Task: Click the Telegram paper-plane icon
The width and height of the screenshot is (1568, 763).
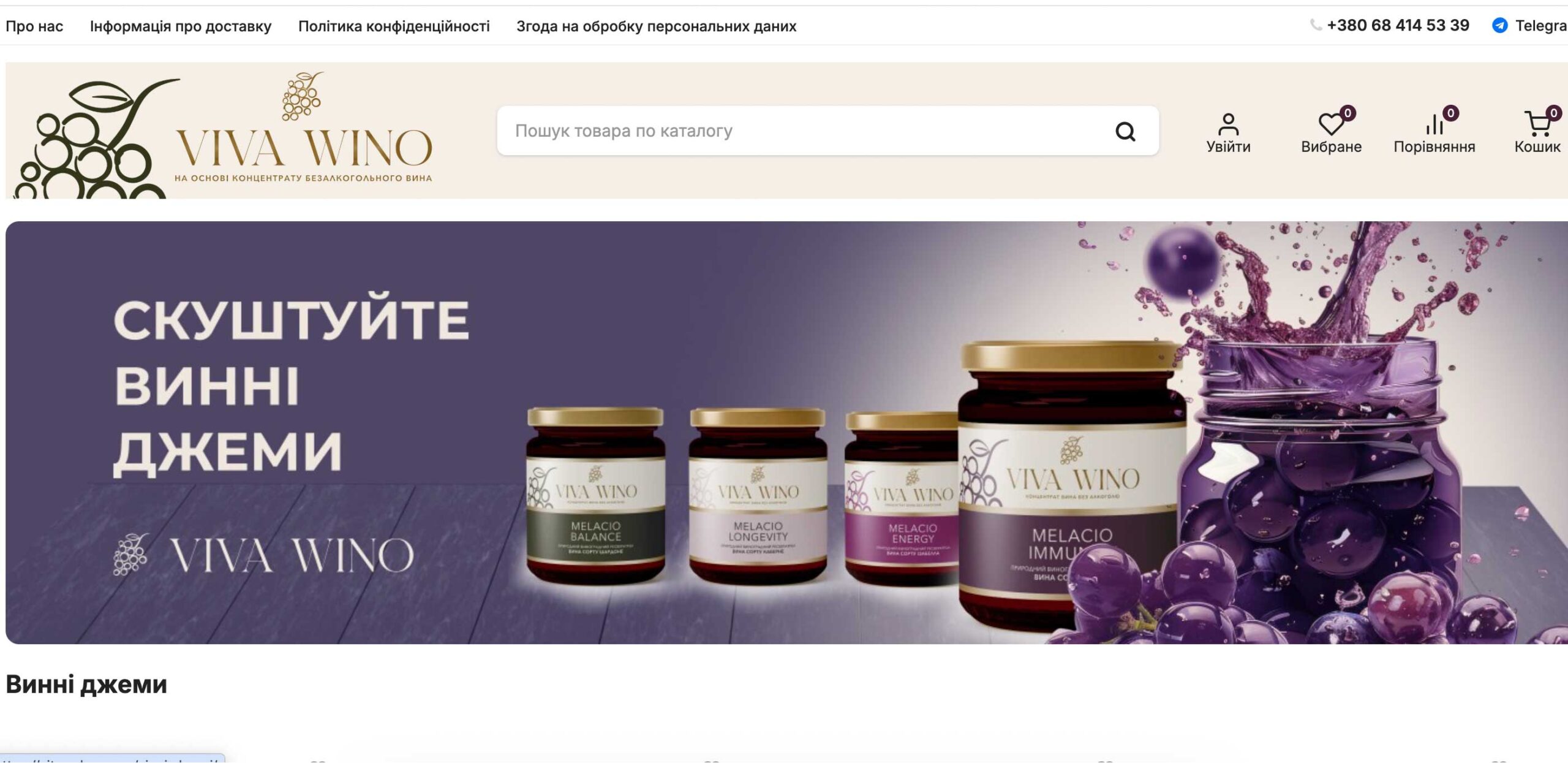Action: [x=1499, y=26]
